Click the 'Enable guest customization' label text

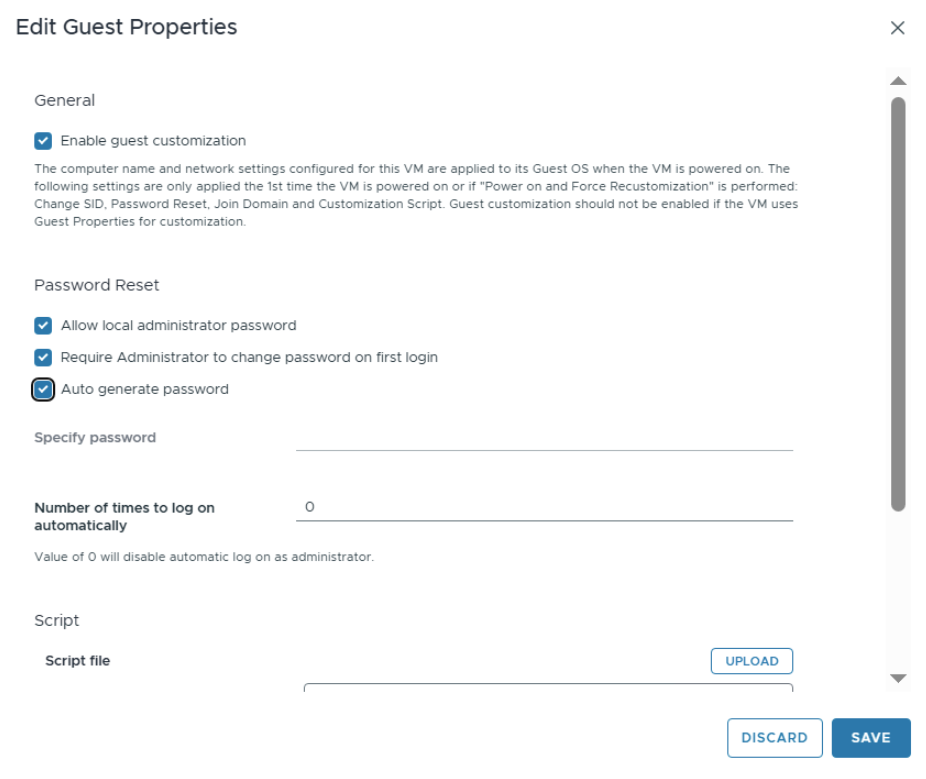(x=153, y=141)
